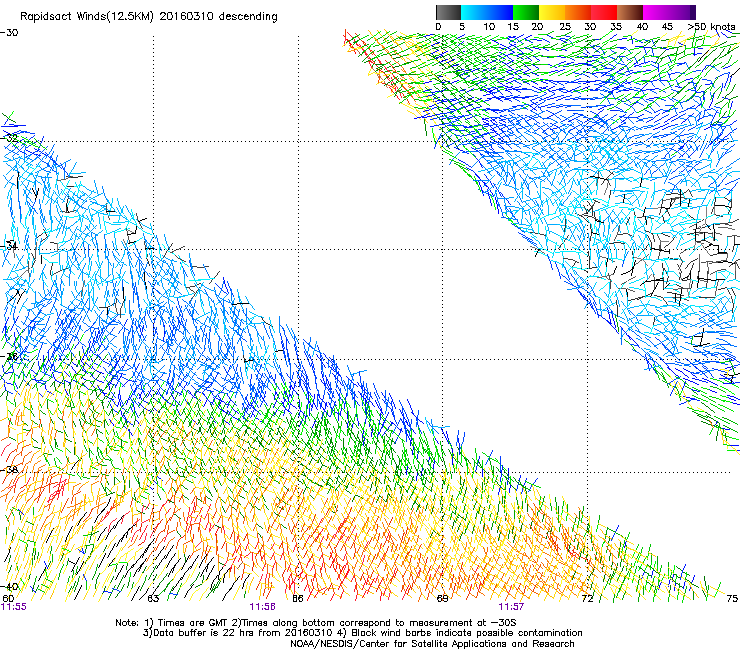Click the "NOAA/NESDIS/Center for Satellite Applications and Research" credit
The image size is (740, 650).
click(x=432, y=644)
